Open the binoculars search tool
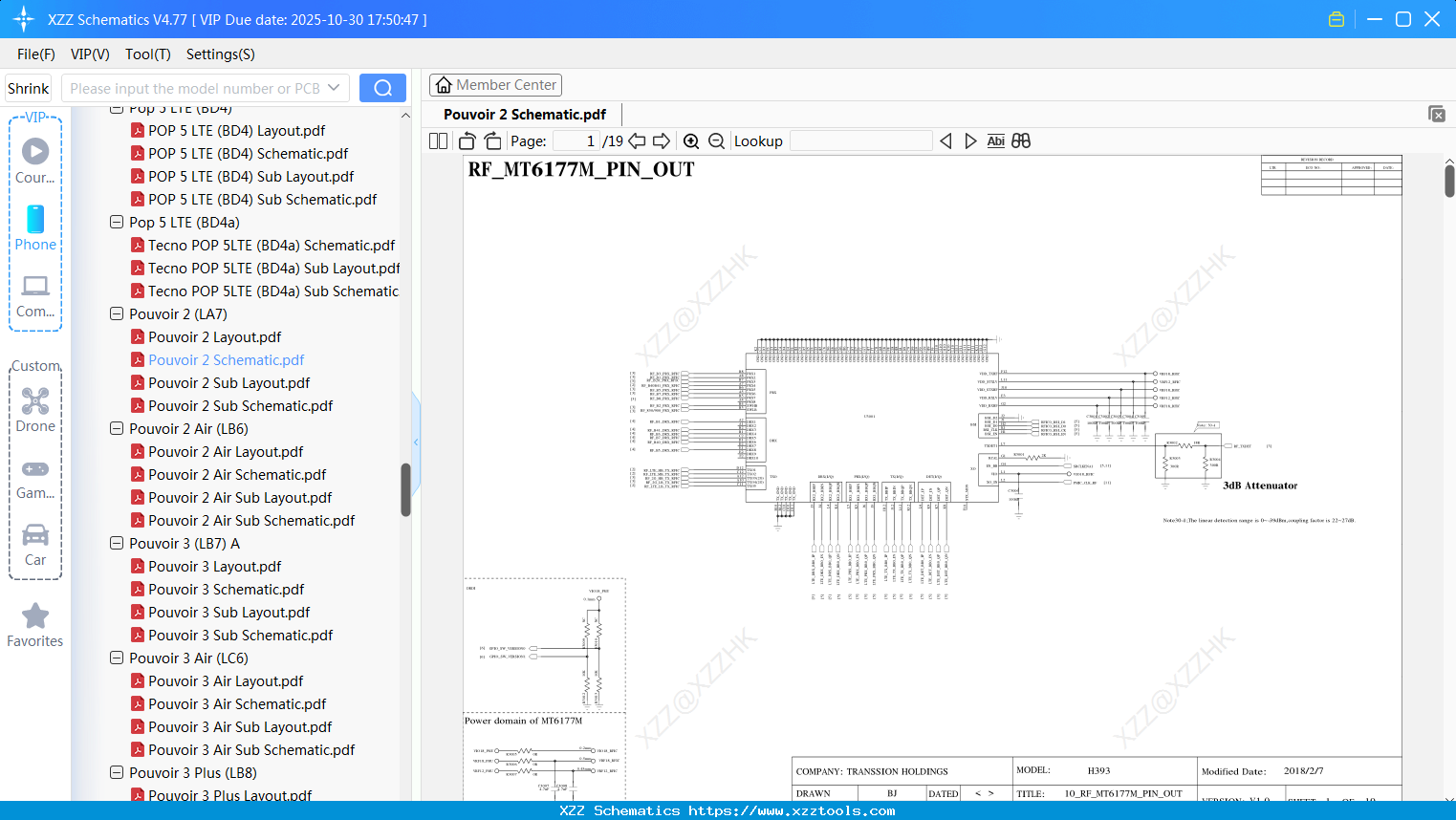Screen dimensions: 1456x820 point(1021,140)
